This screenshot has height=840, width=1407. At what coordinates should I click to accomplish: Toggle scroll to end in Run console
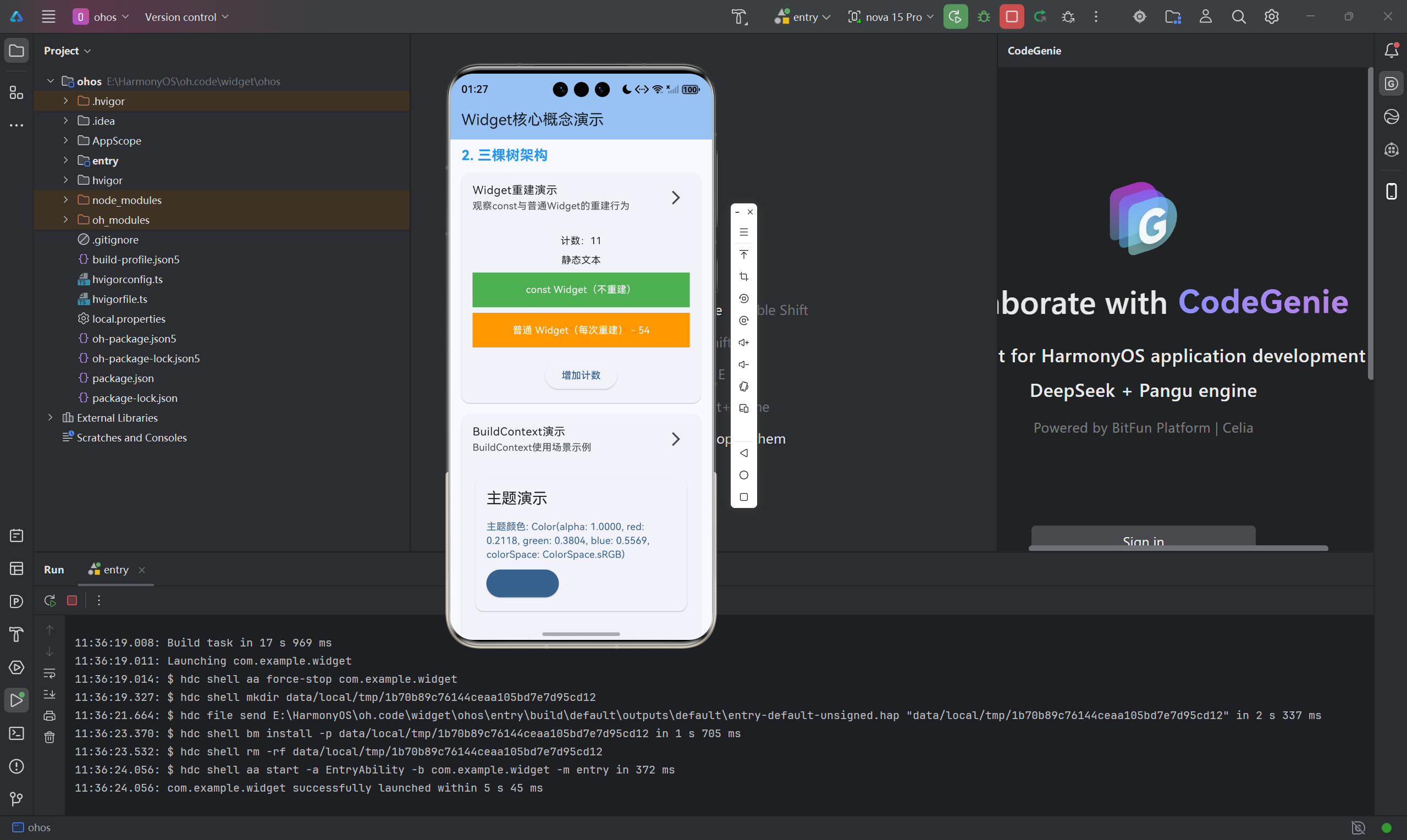click(x=50, y=694)
